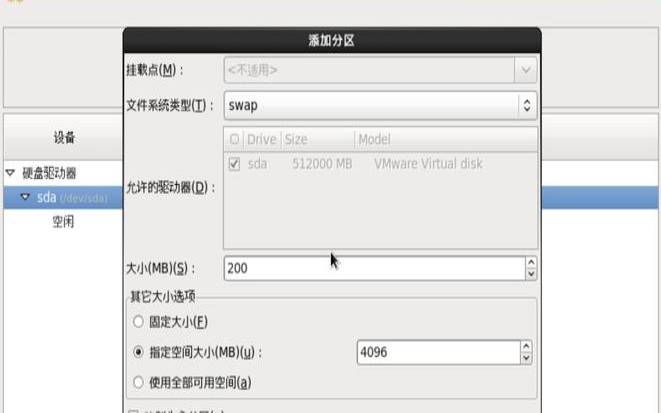Click the size (MB) field showing 200
This screenshot has width=661, height=413.
[x=374, y=268]
